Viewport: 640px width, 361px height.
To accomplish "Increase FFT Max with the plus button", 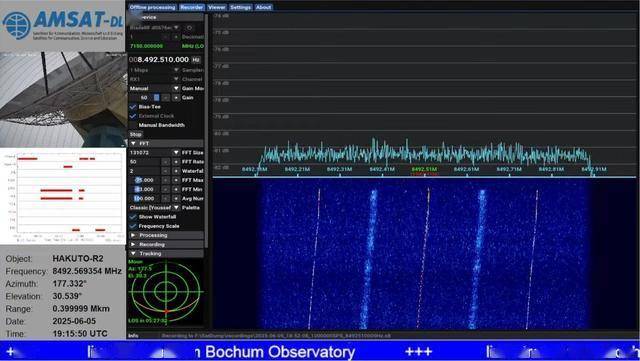I will pyautogui.click(x=176, y=180).
